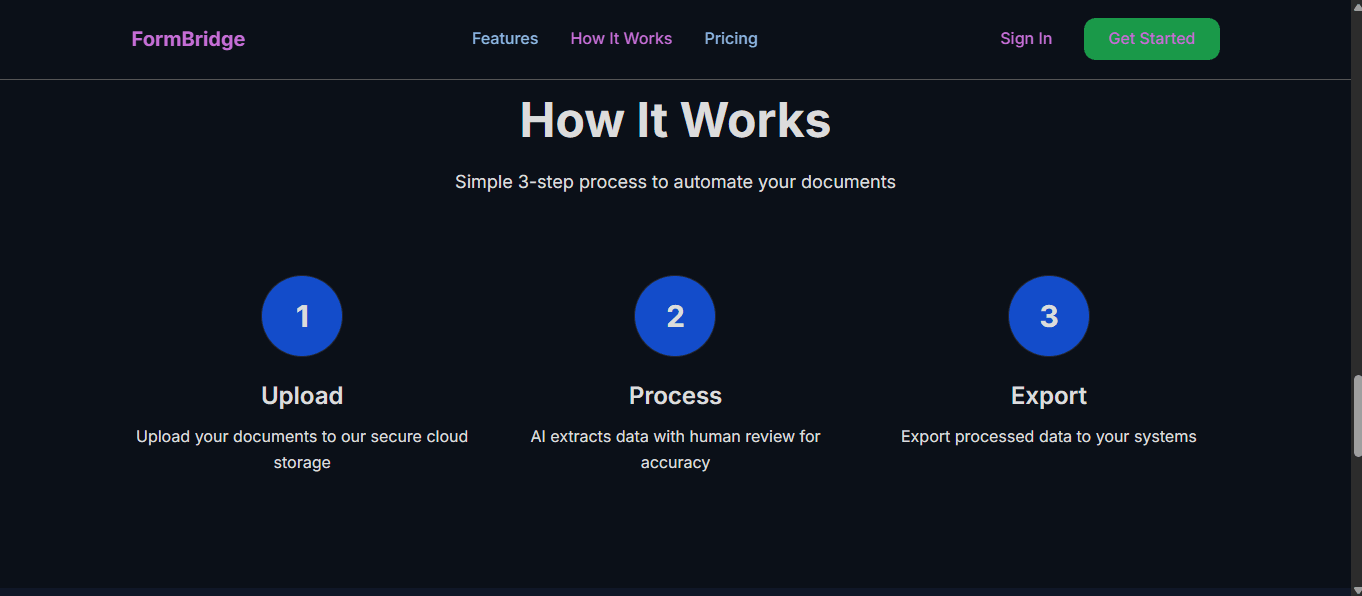Click the step 2 circle
This screenshot has width=1362, height=596.
click(675, 316)
